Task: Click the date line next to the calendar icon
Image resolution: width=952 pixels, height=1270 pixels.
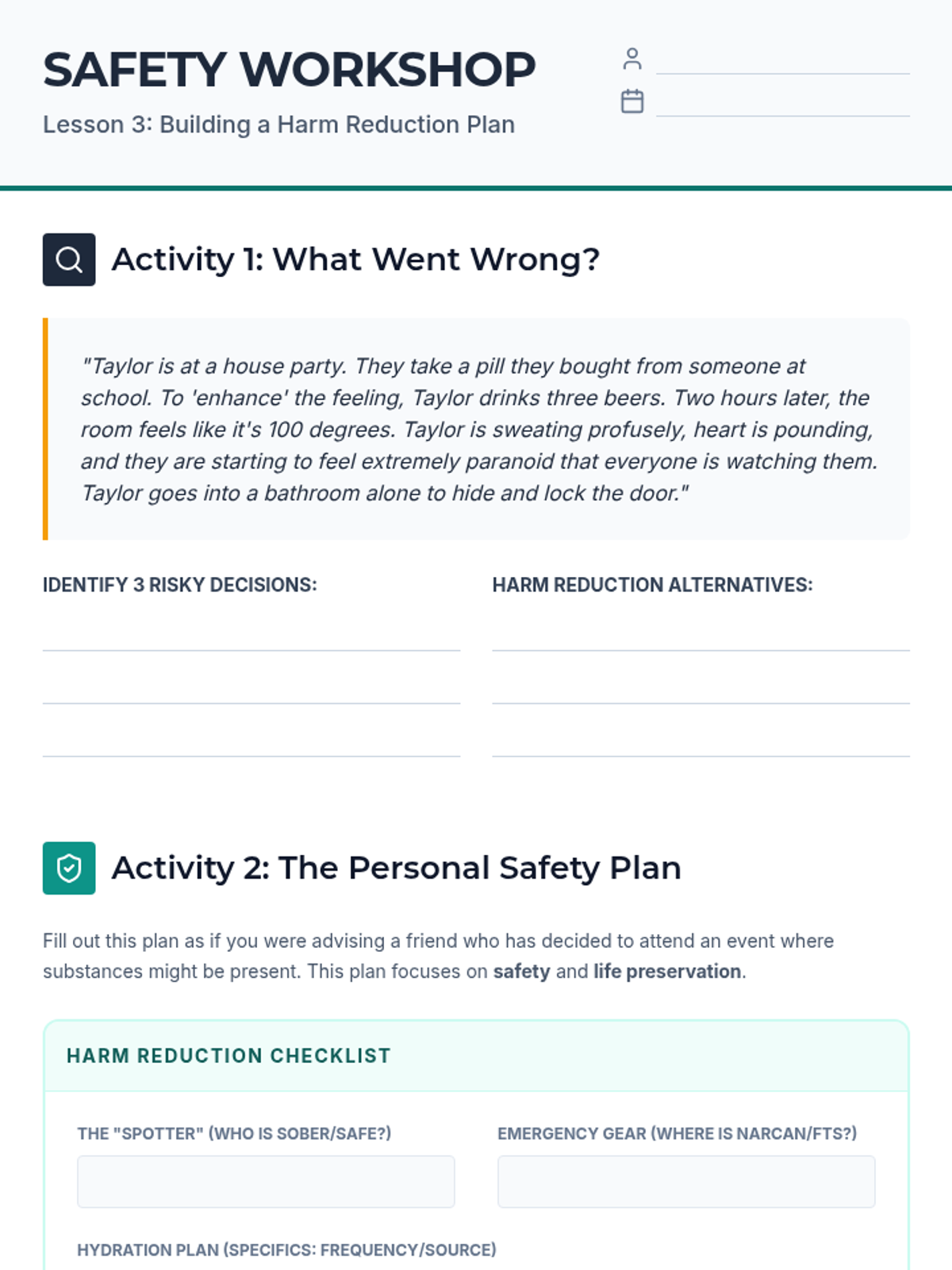Action: 782,105
